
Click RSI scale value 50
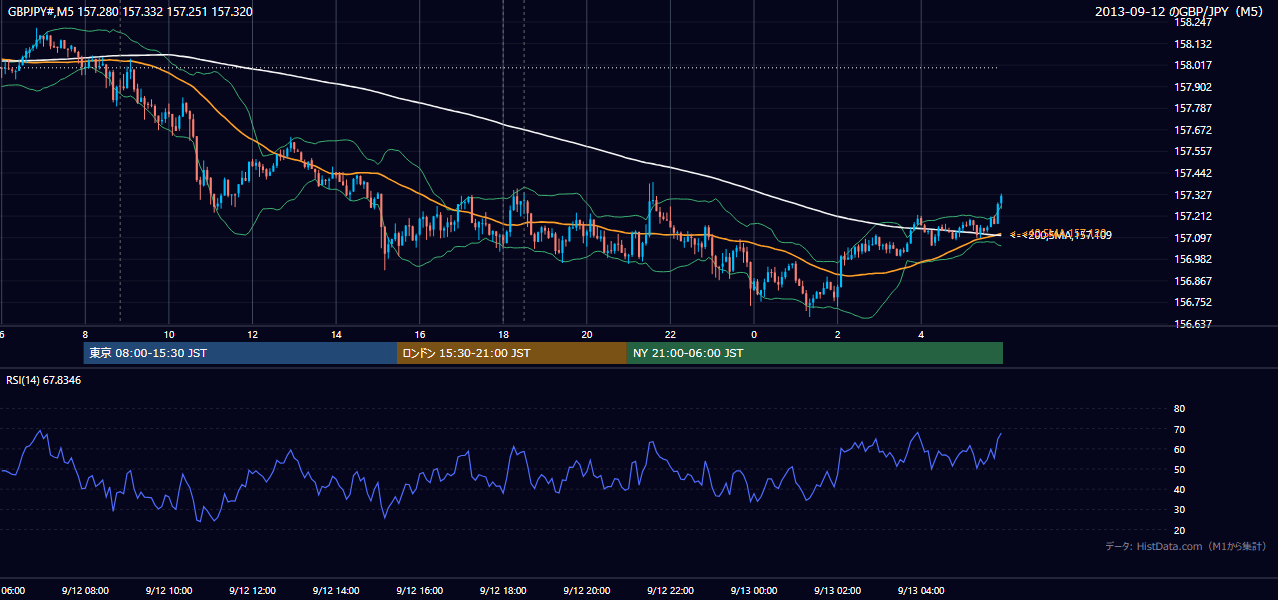pos(1179,469)
